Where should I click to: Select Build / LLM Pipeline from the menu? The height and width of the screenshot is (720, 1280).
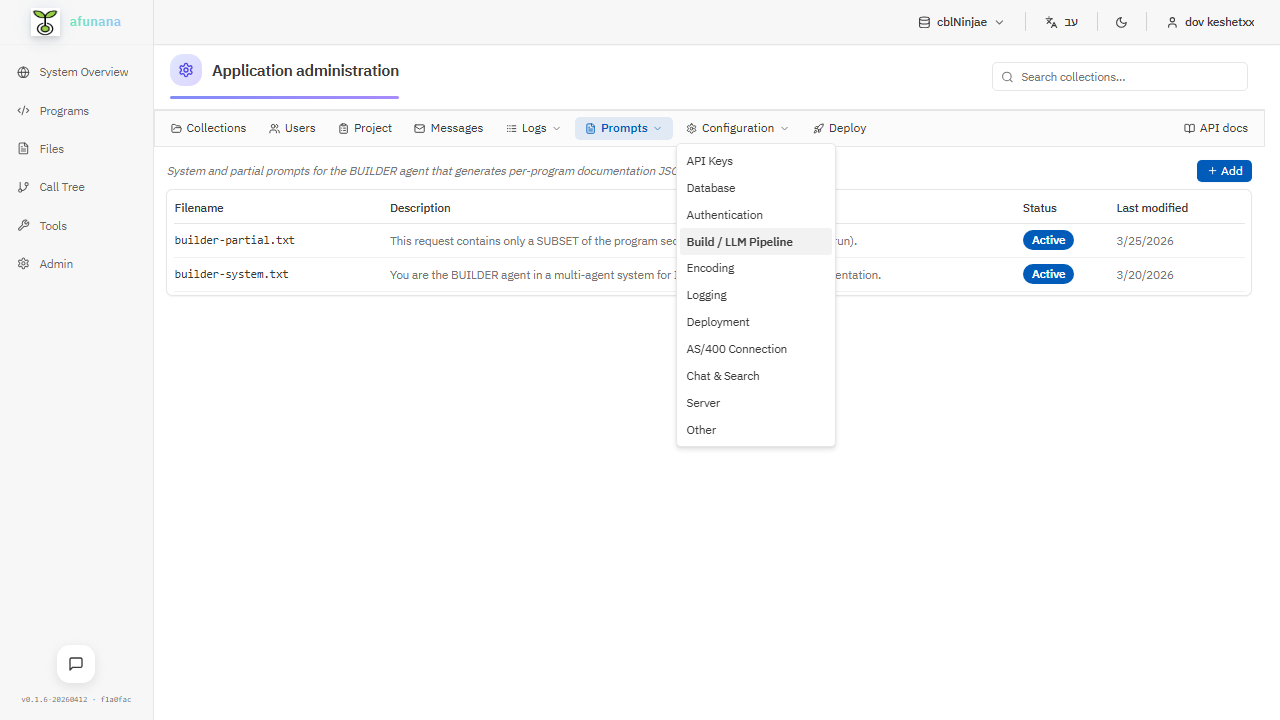click(740, 241)
